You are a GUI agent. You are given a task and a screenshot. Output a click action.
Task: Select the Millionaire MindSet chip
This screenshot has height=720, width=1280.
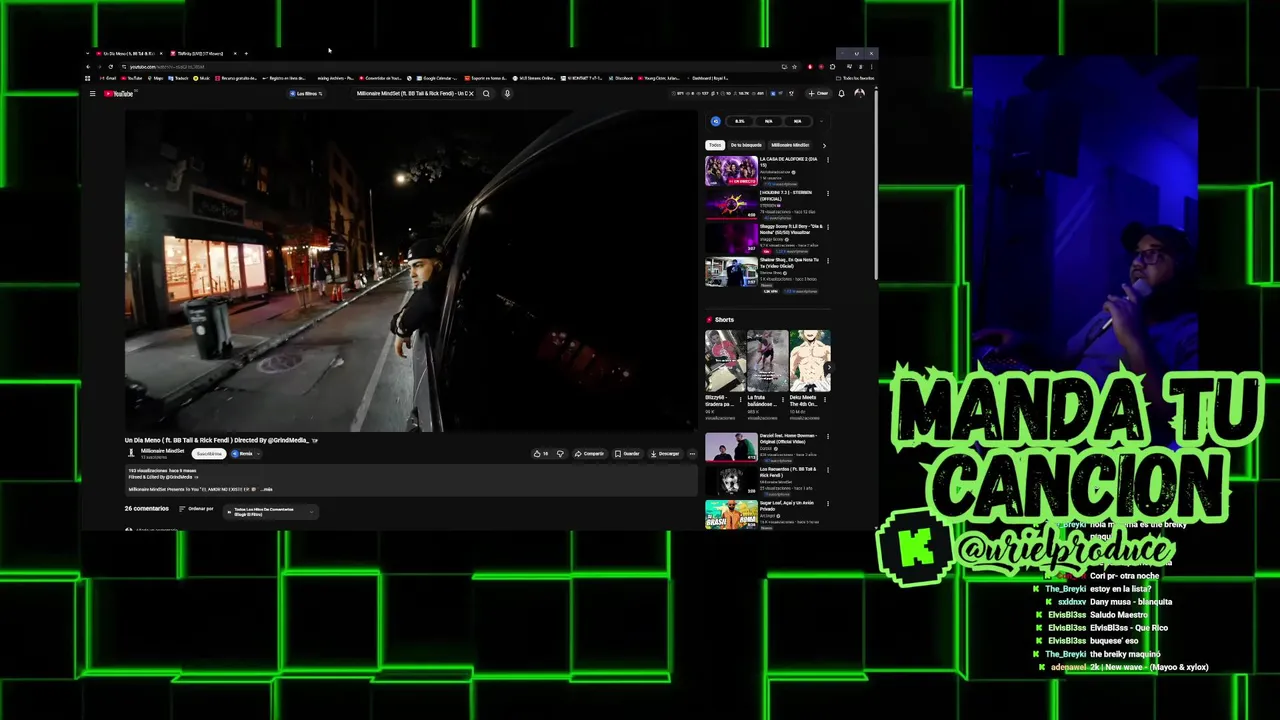790,145
